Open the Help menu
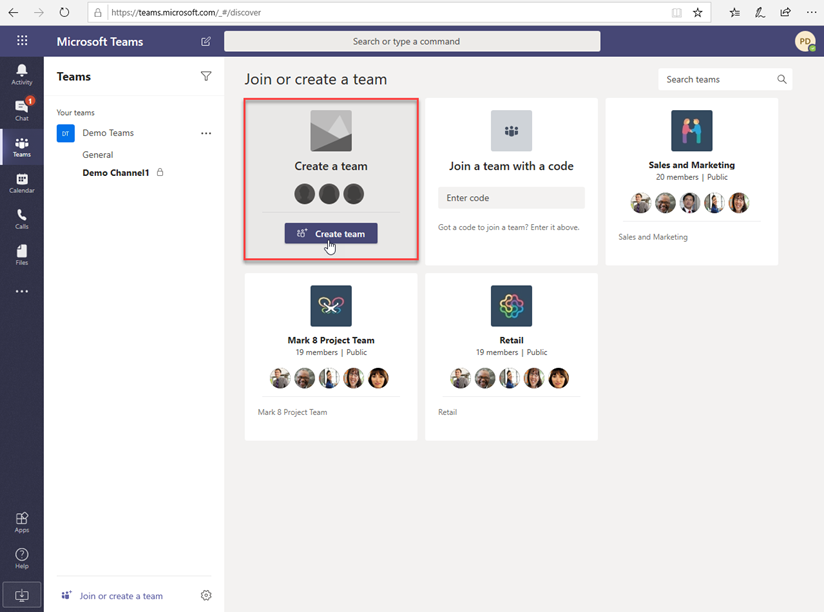Screen dimensions: 824x612 coord(22,558)
